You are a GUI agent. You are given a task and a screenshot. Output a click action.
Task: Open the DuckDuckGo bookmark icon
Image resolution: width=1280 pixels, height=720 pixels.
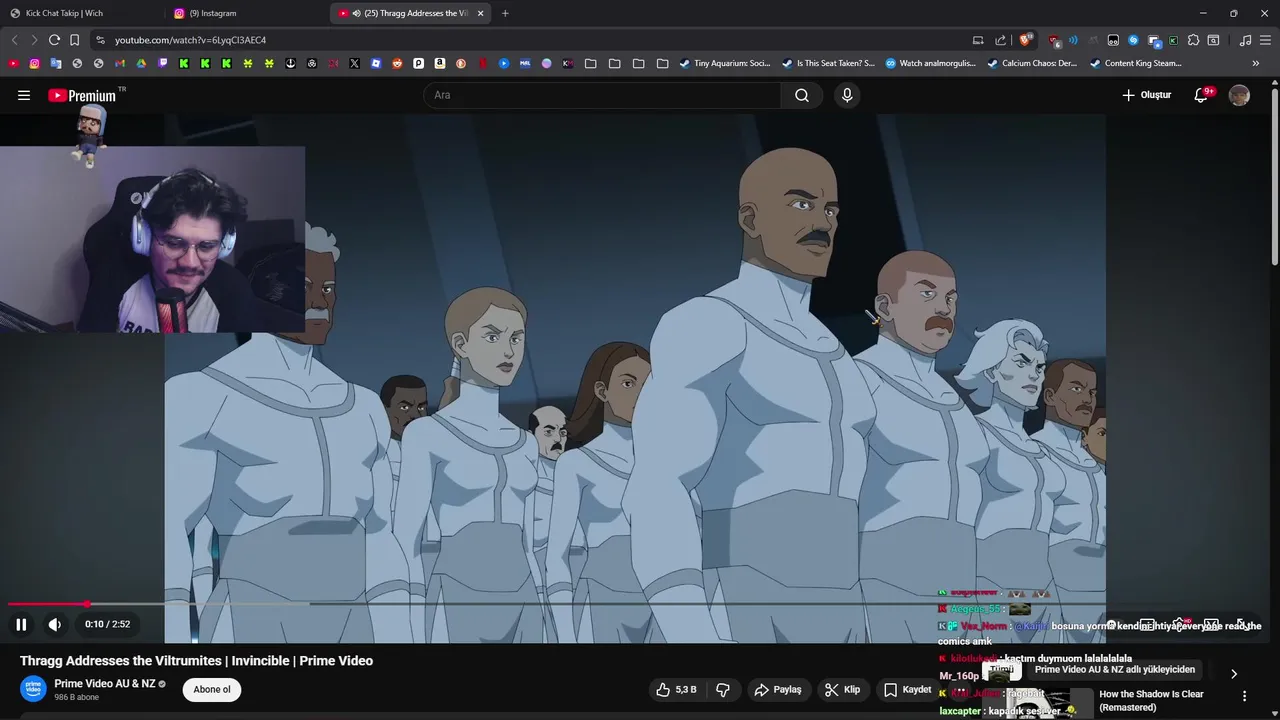[461, 63]
